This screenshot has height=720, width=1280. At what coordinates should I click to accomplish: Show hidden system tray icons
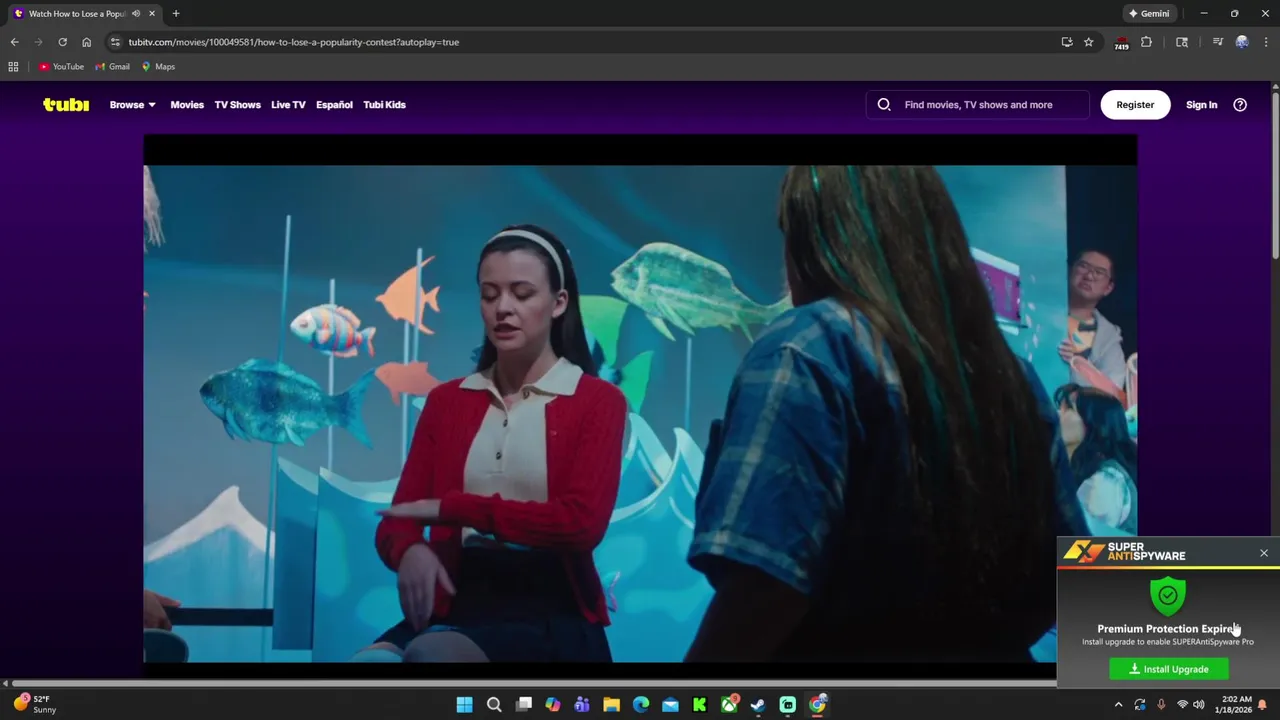(x=1119, y=705)
